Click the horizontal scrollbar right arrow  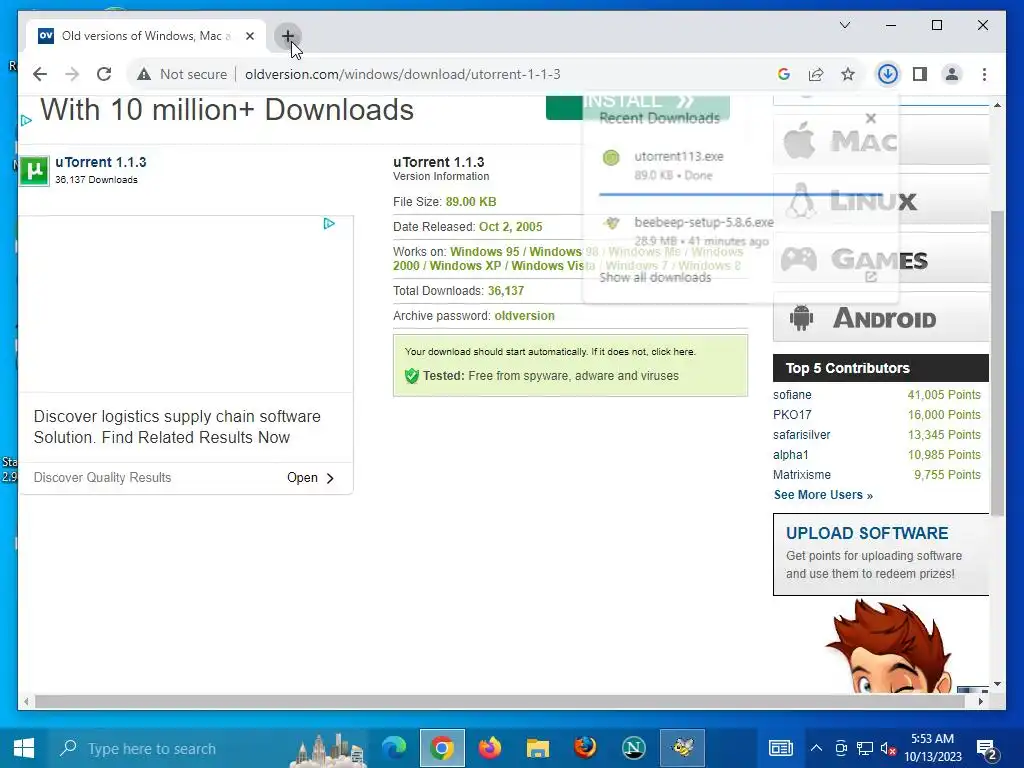pyautogui.click(x=980, y=701)
